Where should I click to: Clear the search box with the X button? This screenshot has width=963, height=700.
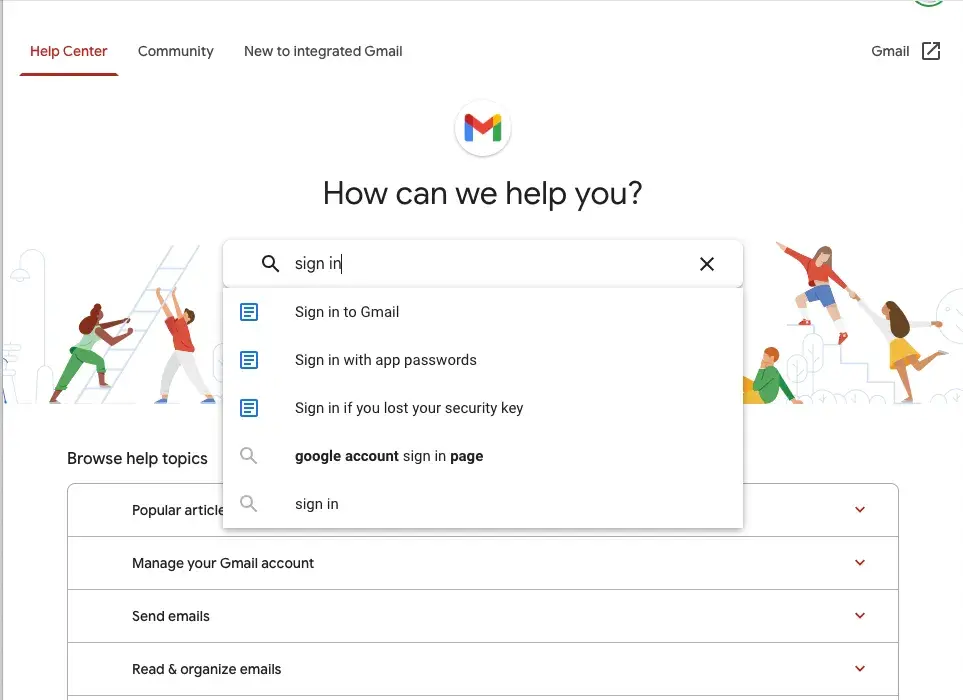(x=707, y=263)
